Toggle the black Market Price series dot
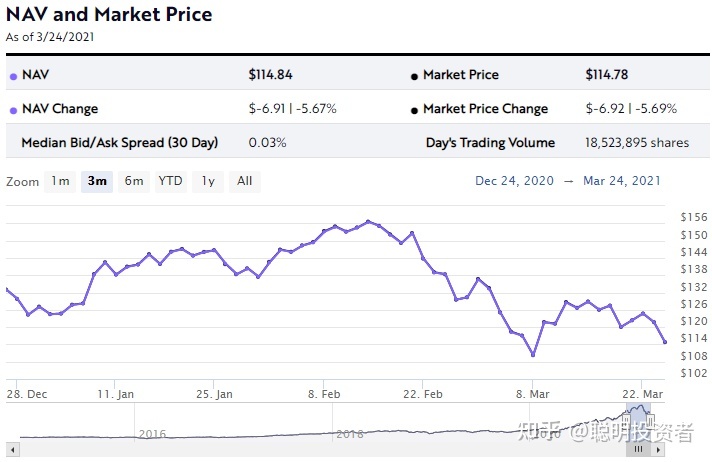712x462 pixels. (x=414, y=76)
